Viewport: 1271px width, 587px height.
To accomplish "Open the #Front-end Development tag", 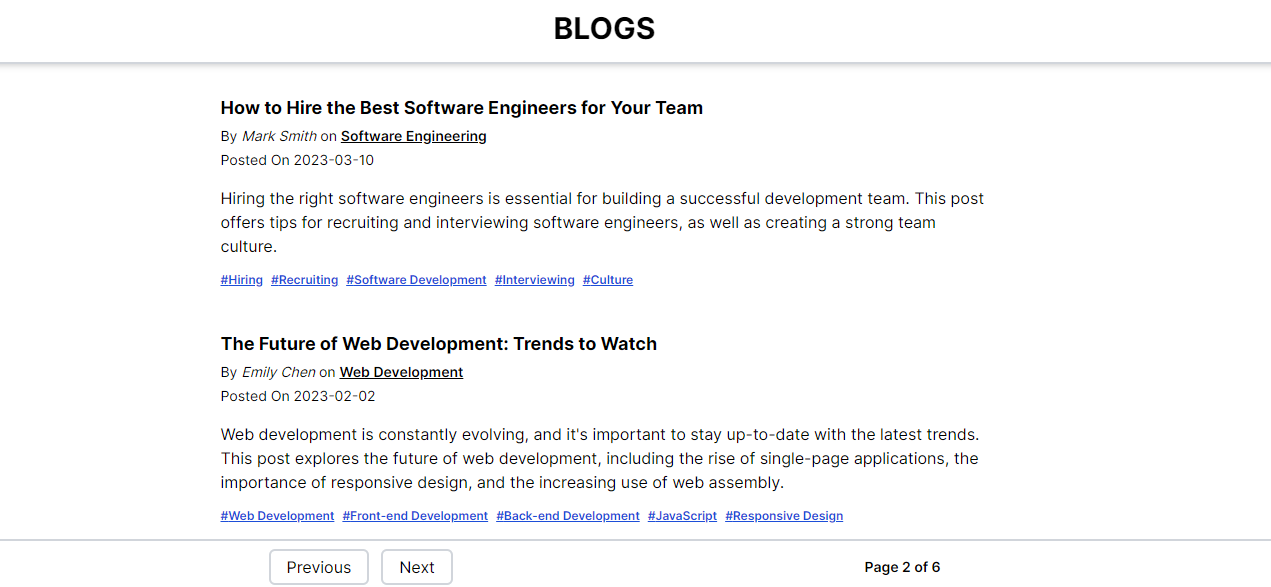I will pyautogui.click(x=415, y=516).
